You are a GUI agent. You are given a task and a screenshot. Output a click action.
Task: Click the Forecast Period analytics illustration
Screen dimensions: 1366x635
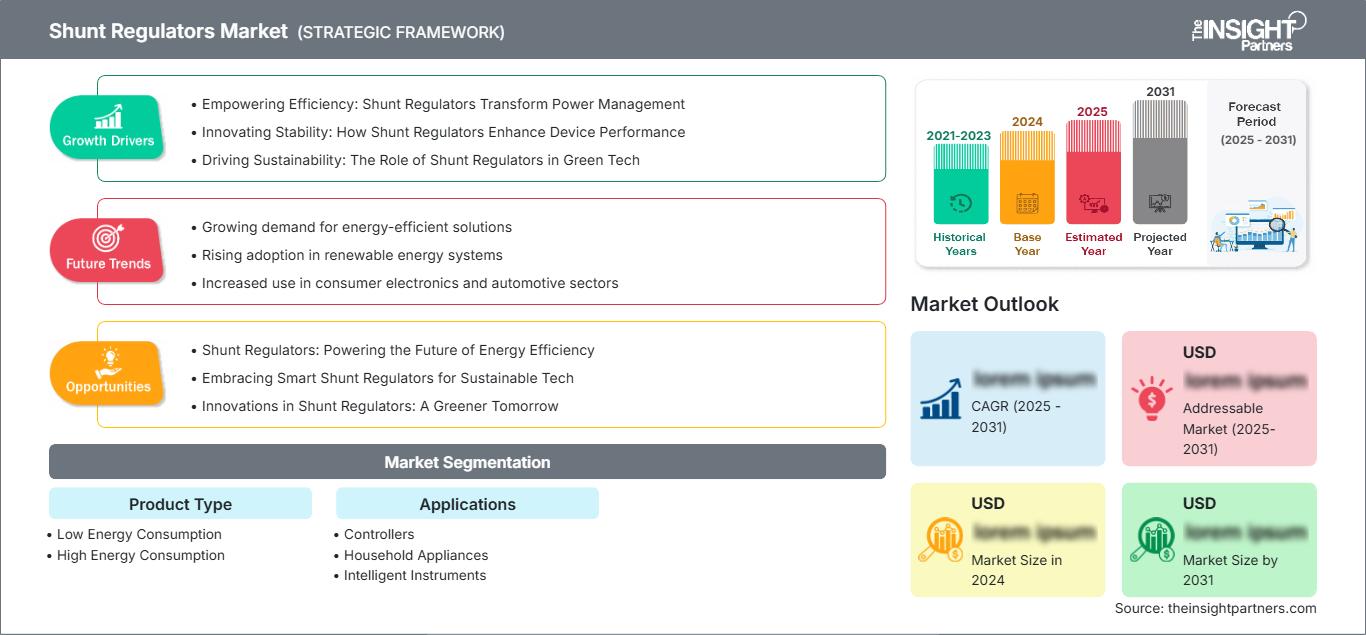(1256, 225)
